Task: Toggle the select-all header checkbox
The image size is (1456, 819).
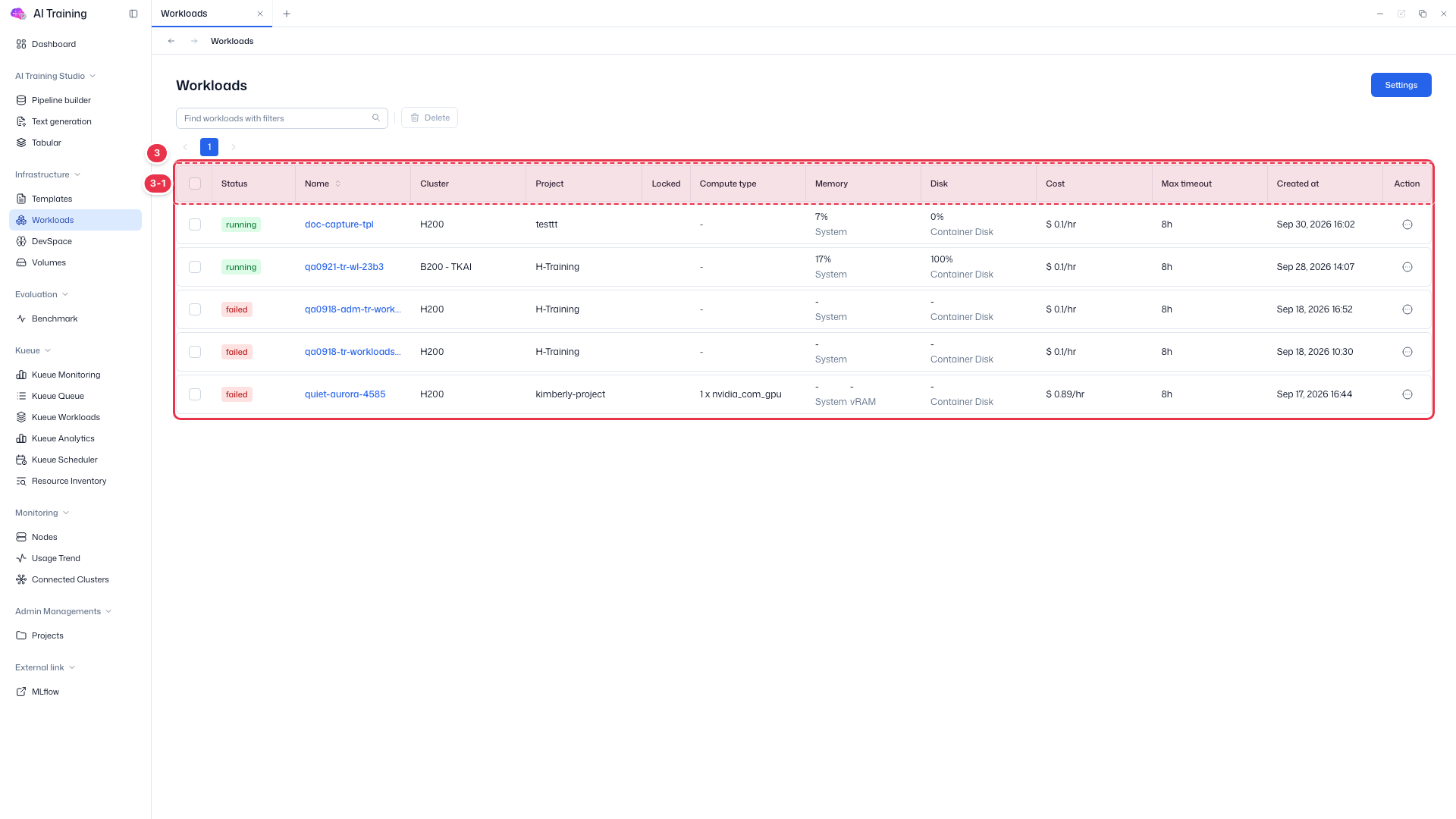Action: pyautogui.click(x=195, y=184)
